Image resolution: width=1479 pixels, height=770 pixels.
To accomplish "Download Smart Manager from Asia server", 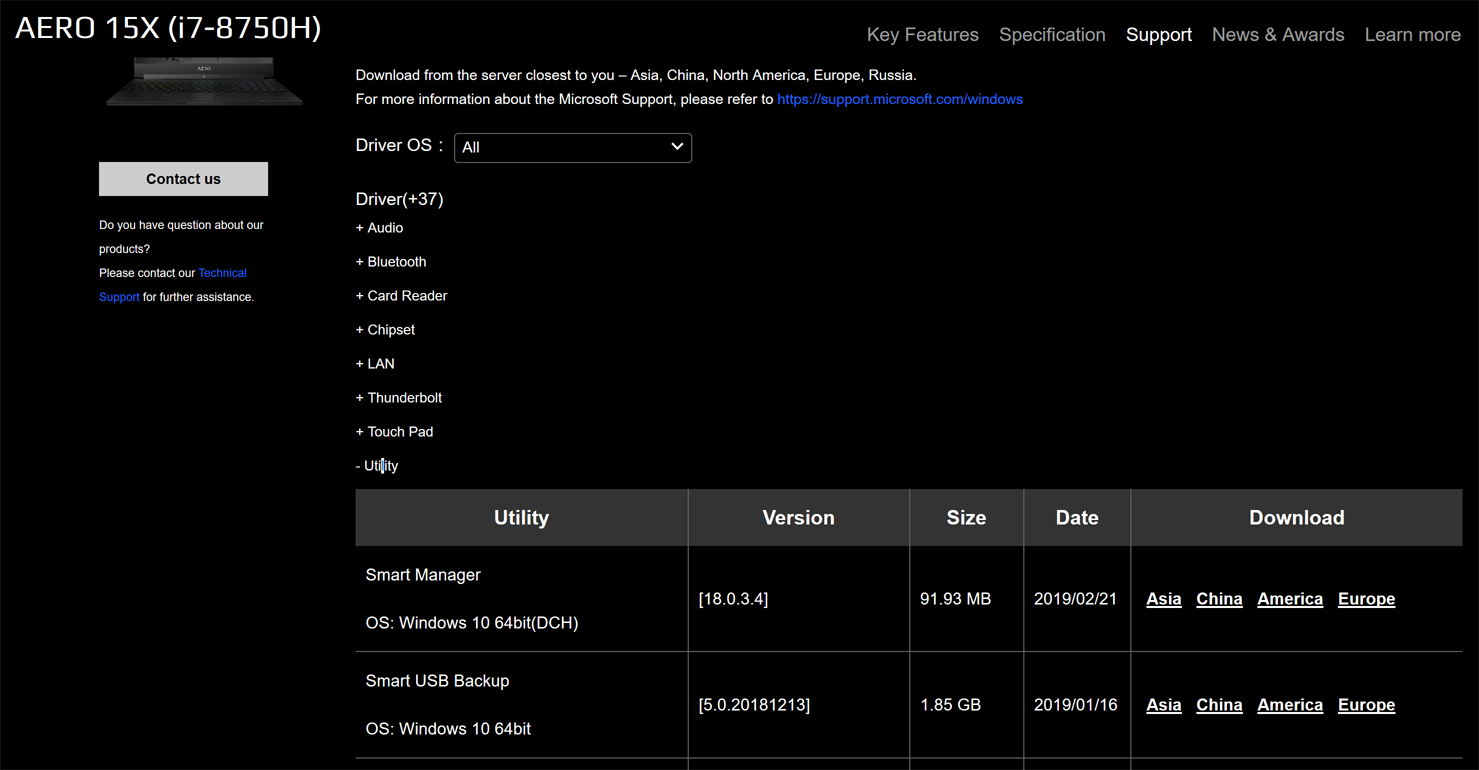I will point(1164,599).
